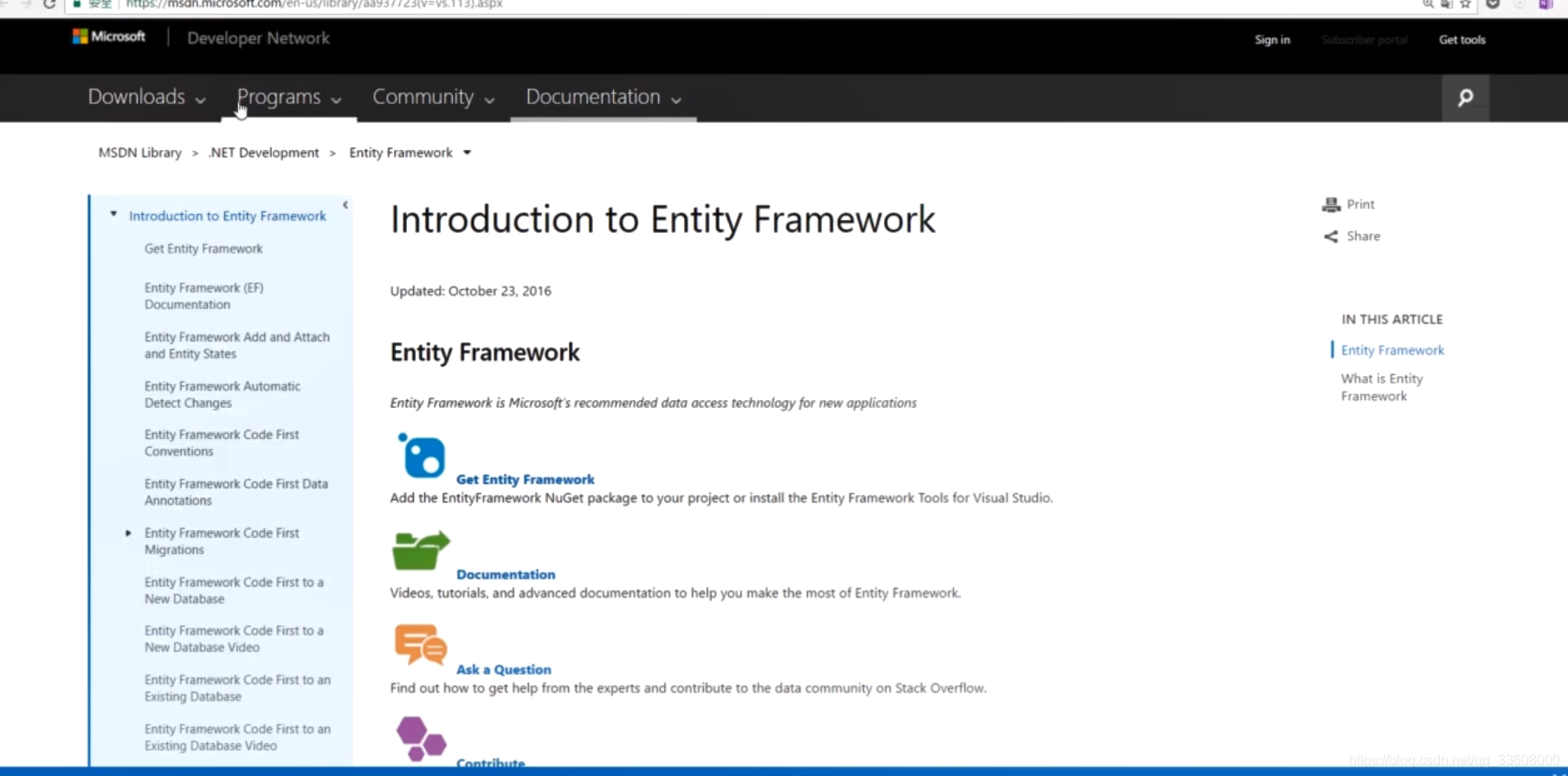Viewport: 1568px width, 776px height.
Task: Click the Share icon
Action: point(1331,236)
